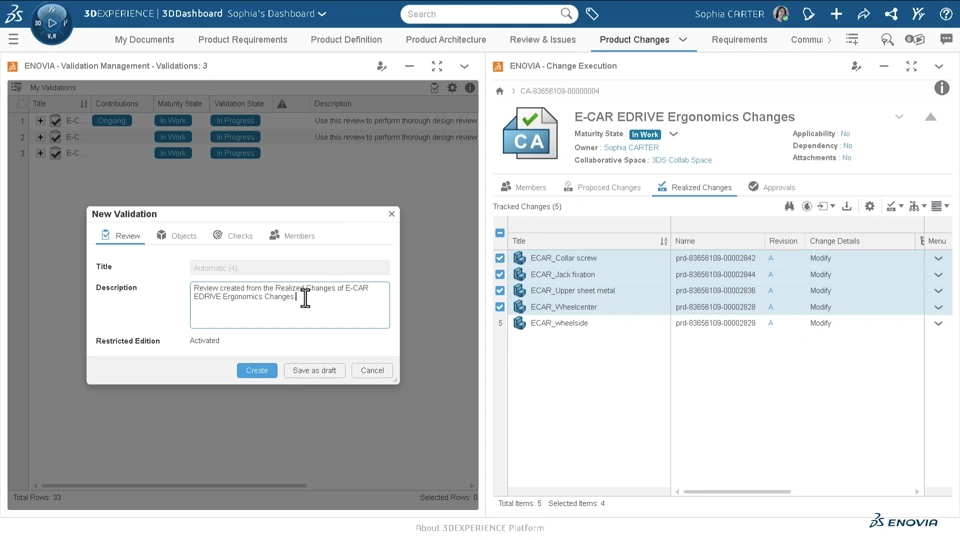Open the hamburger menu under the 3DS logo
The height and width of the screenshot is (540, 960).
(x=13, y=39)
